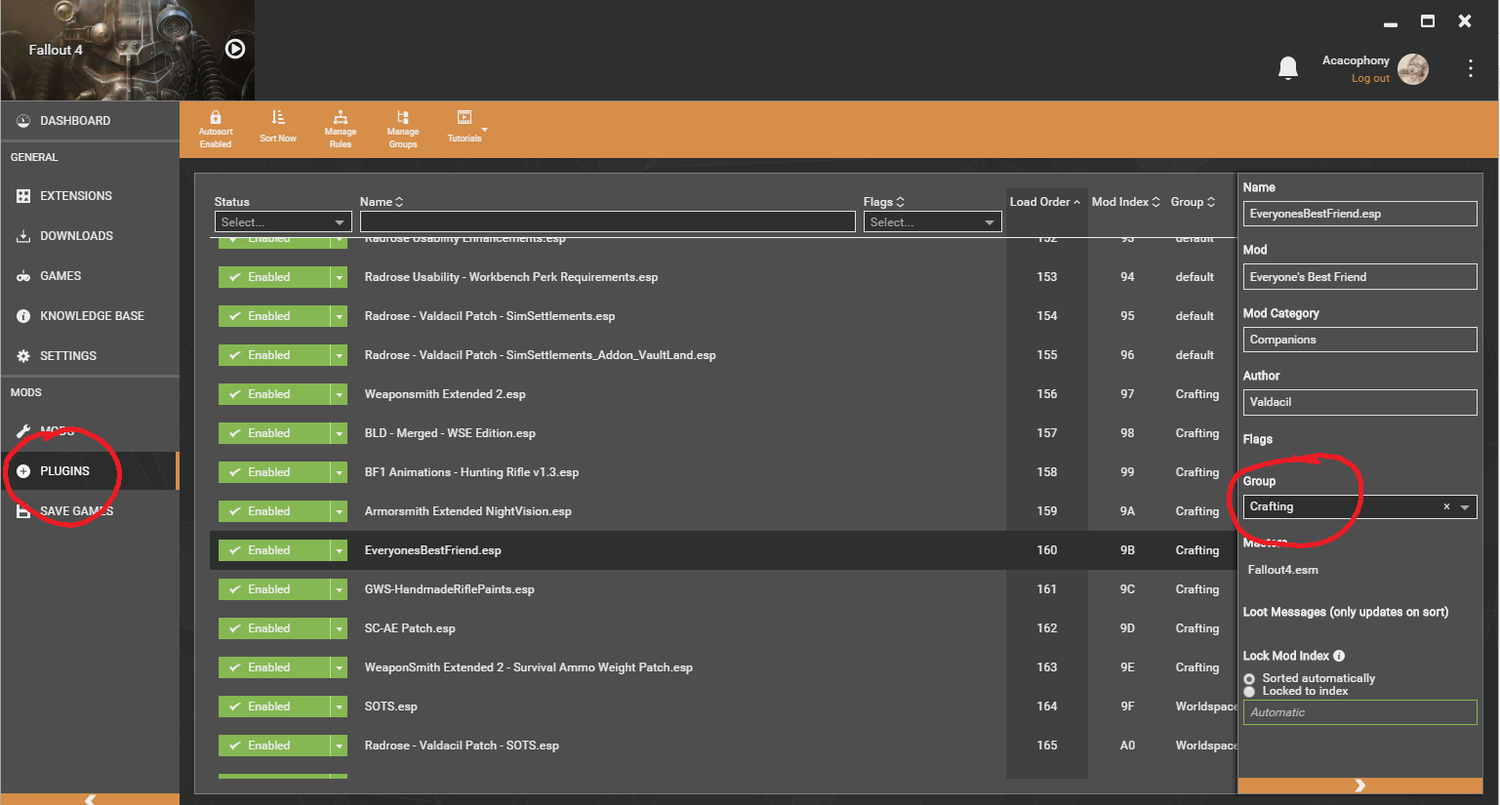Click the Fallout 4 play button
Screen dimensions: 1500x805
pos(234,48)
